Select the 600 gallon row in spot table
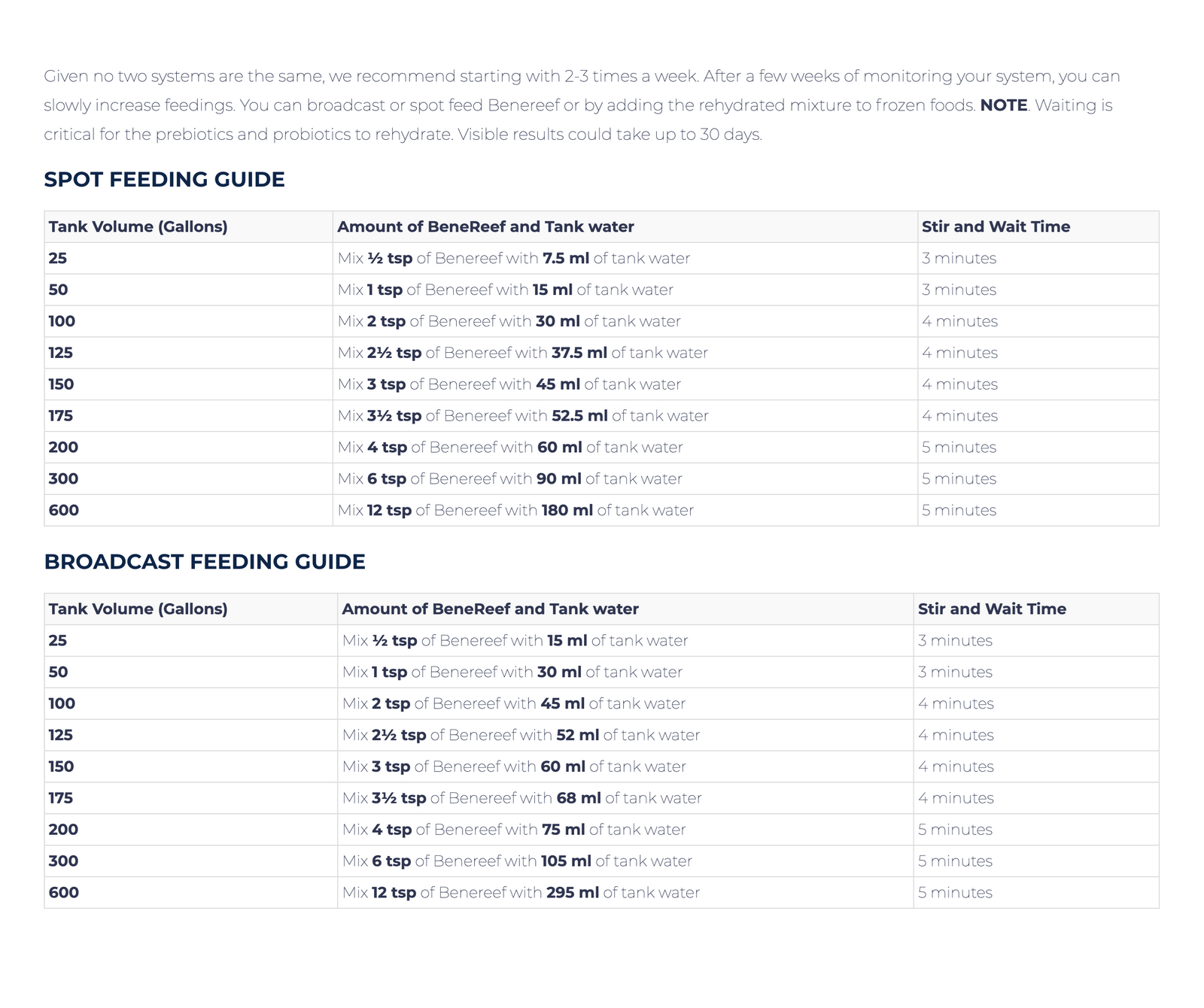The width and height of the screenshot is (1204, 1008). pyautogui.click(x=63, y=510)
